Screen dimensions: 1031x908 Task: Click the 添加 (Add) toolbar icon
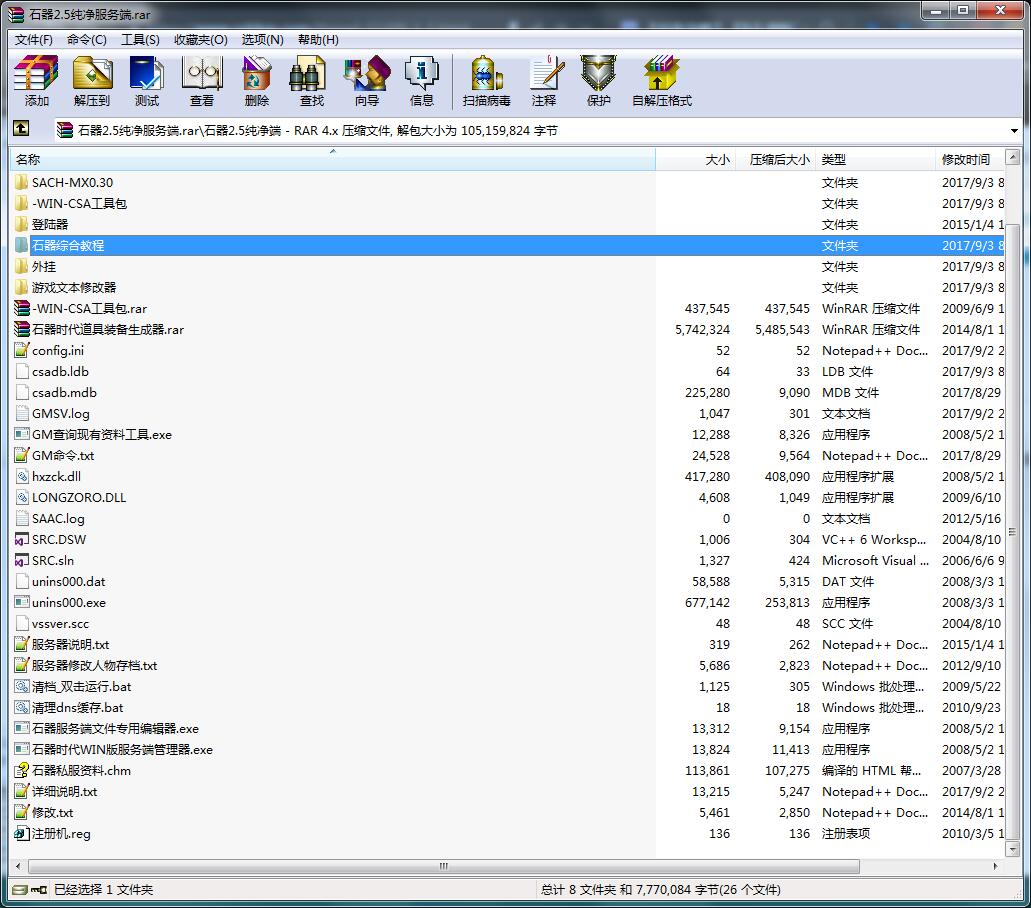click(36, 73)
